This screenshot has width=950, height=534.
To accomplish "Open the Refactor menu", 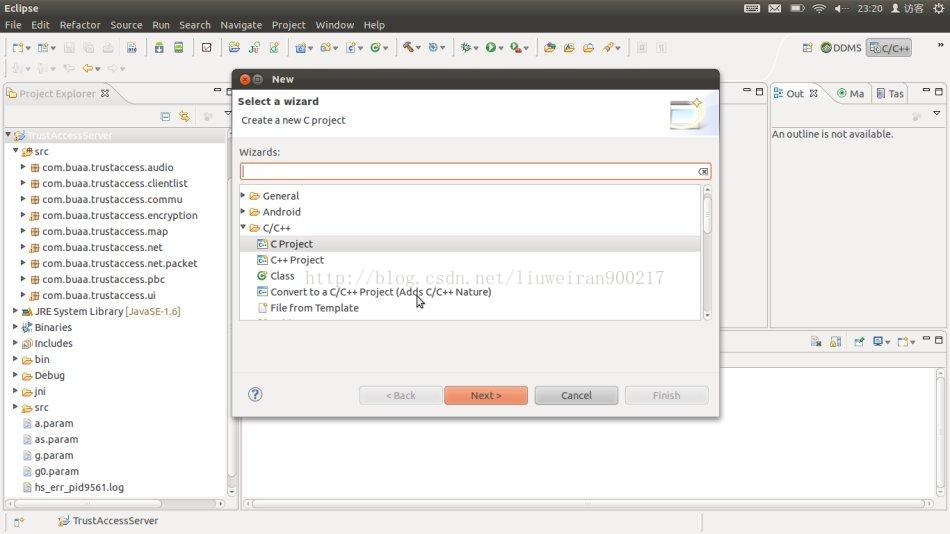I will tap(80, 25).
